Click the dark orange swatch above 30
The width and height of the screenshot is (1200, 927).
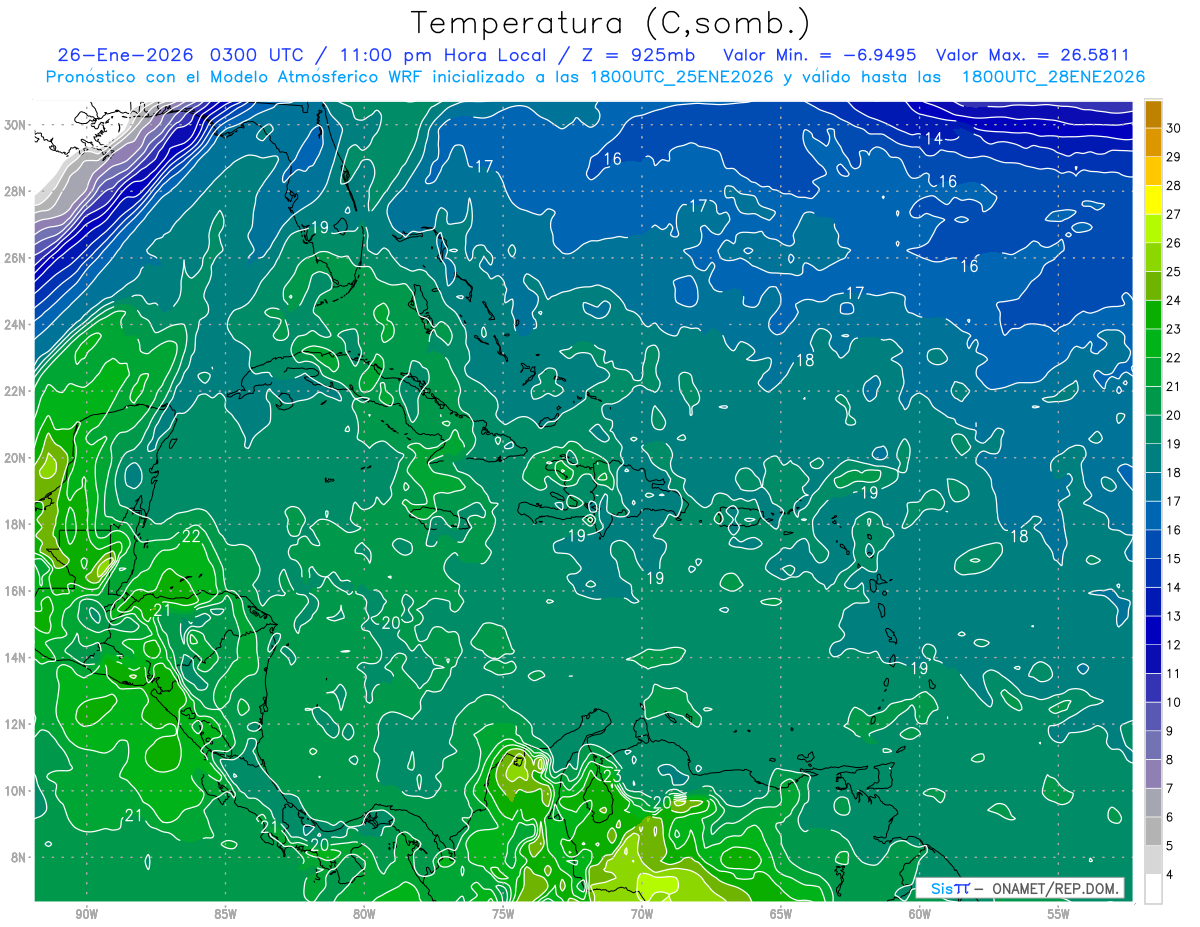(x=1153, y=114)
